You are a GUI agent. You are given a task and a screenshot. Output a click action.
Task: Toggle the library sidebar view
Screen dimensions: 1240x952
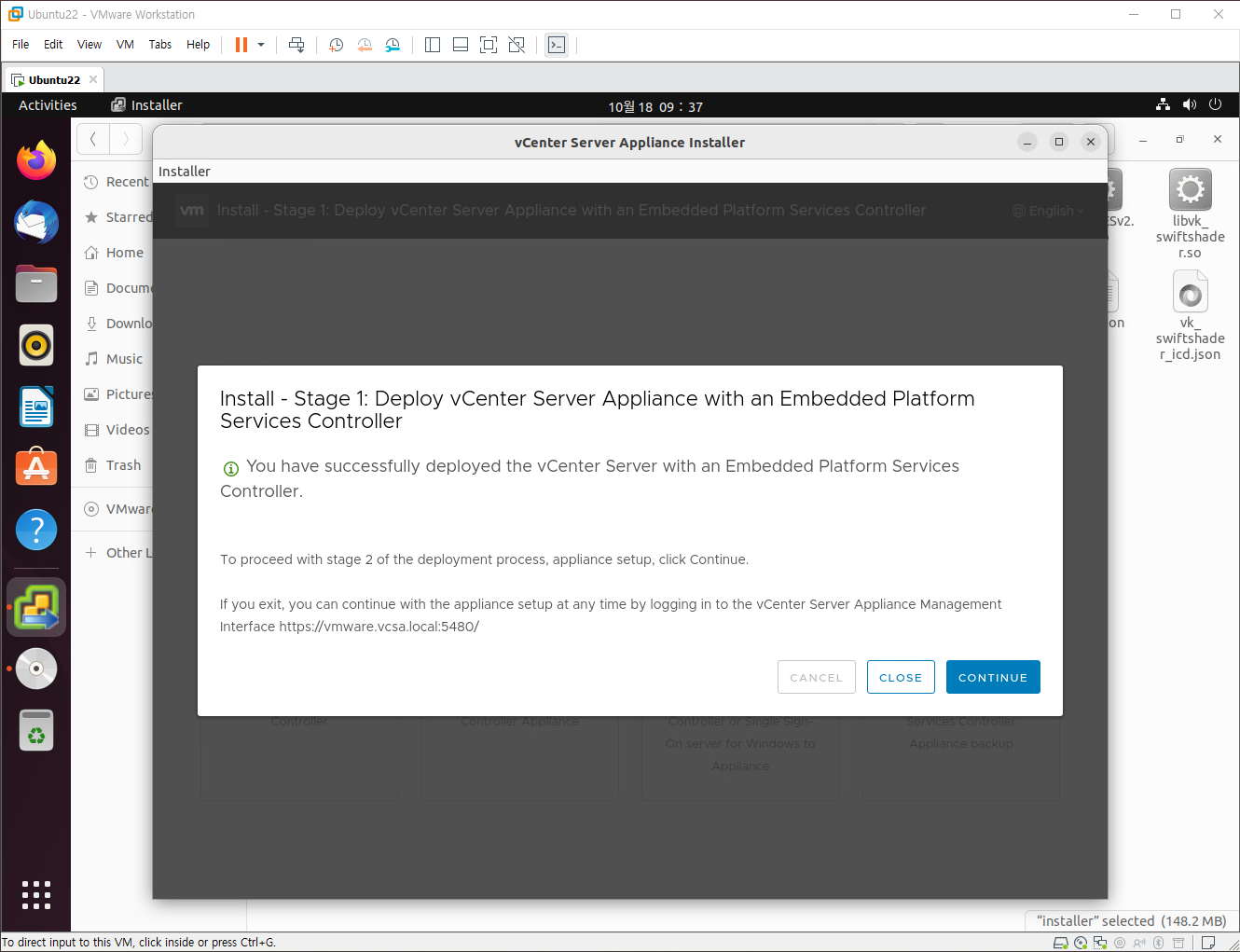point(433,45)
